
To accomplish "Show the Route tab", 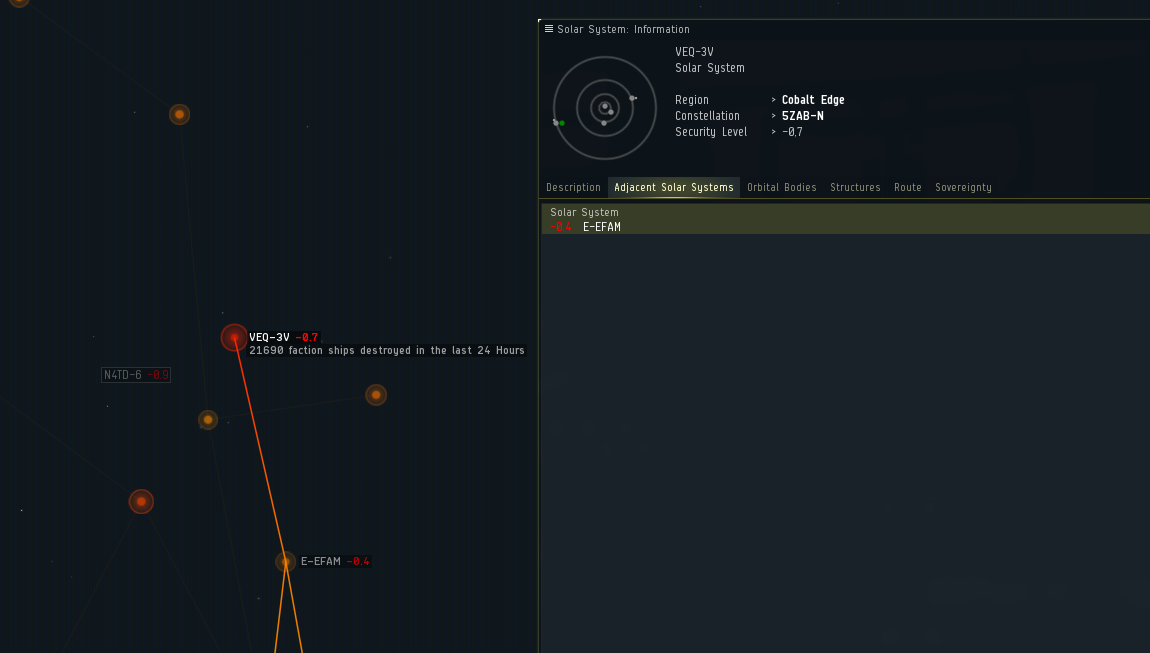I will tap(907, 187).
